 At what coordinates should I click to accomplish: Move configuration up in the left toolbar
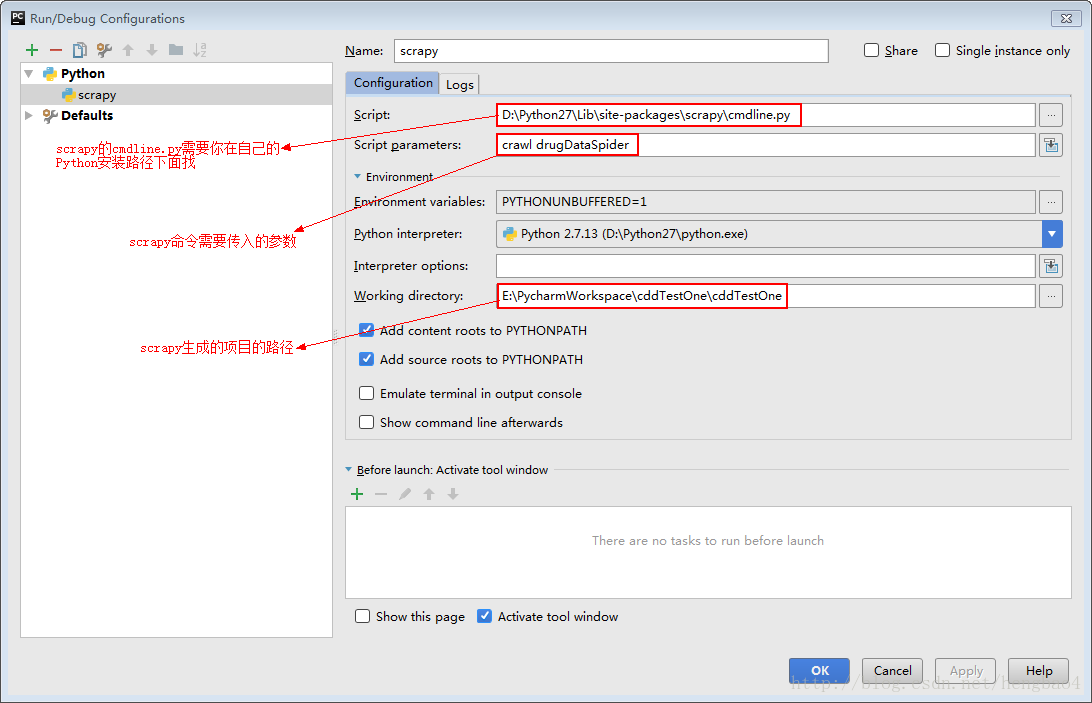pos(128,50)
